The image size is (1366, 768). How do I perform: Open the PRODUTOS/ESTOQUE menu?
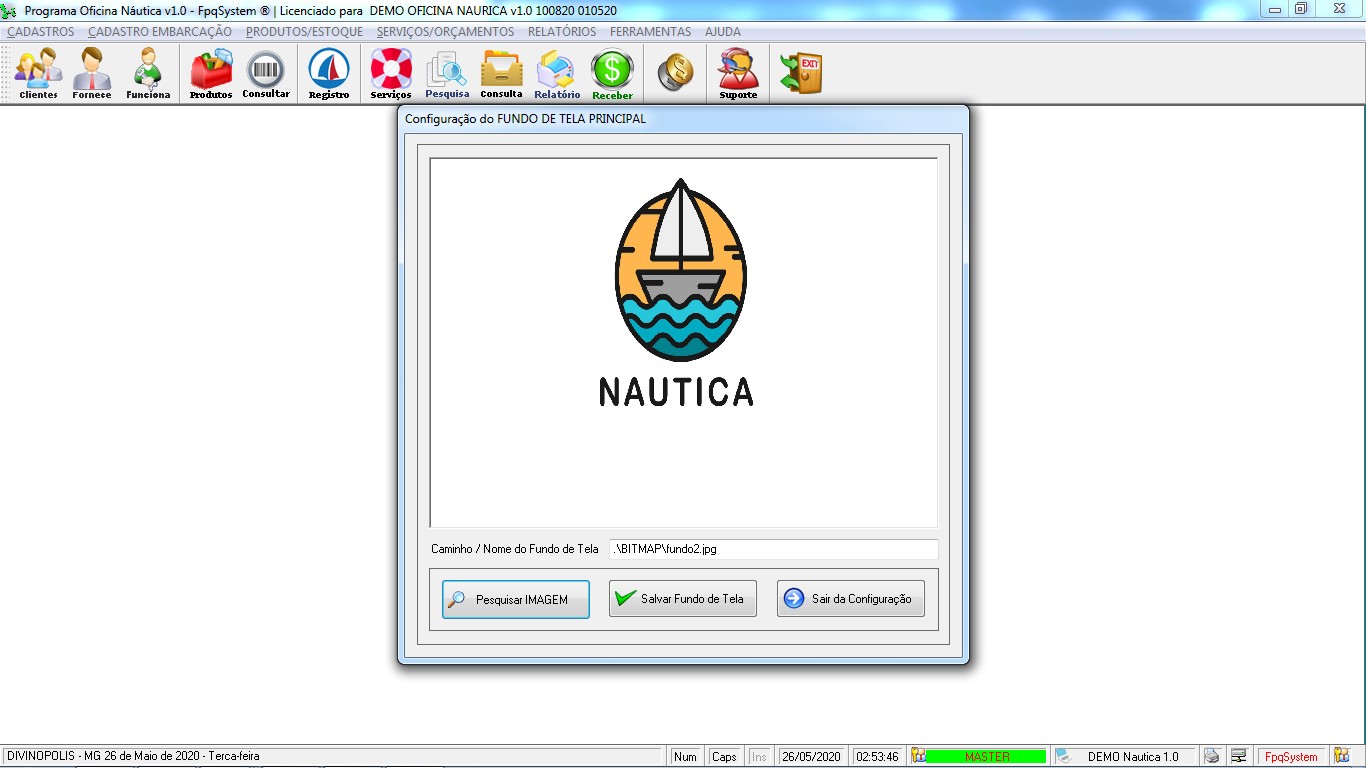click(x=304, y=32)
